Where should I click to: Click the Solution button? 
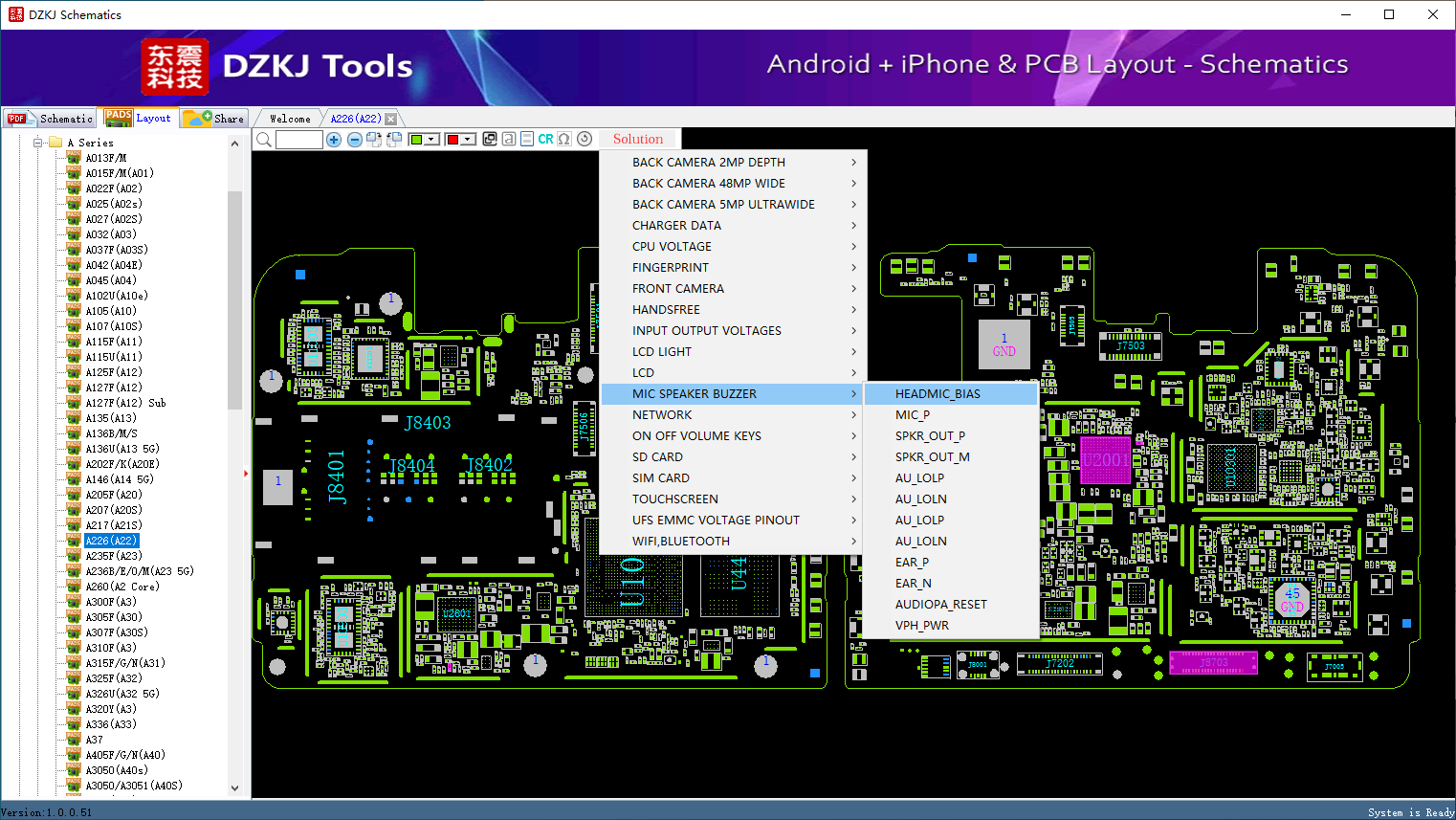point(638,139)
